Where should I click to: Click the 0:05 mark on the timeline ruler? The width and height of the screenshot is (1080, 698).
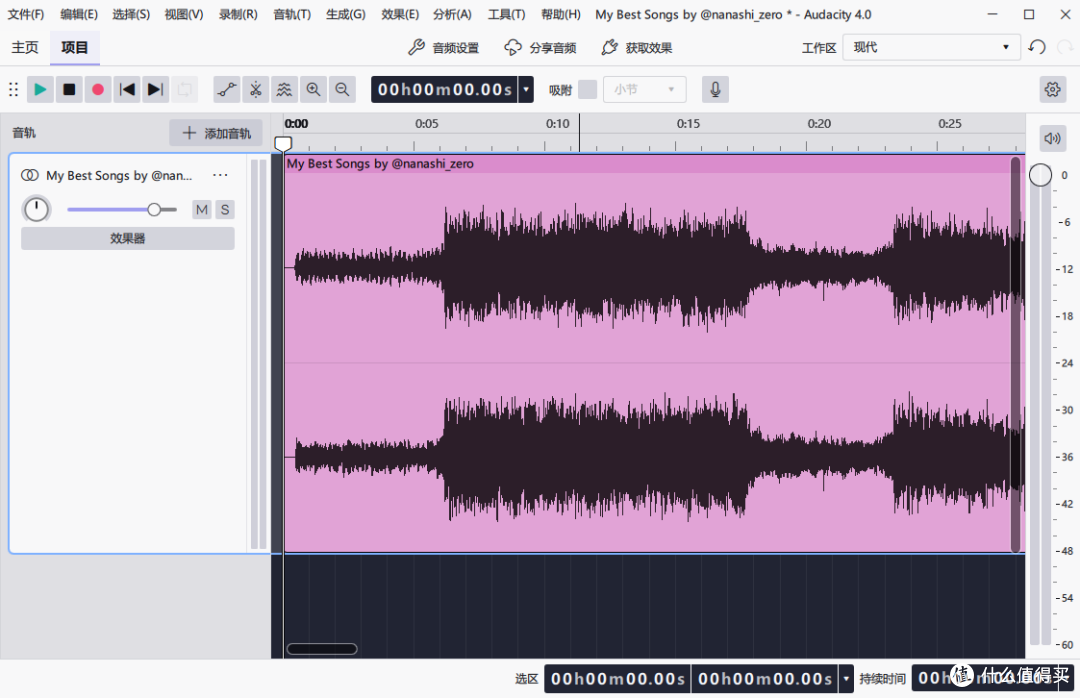[426, 124]
